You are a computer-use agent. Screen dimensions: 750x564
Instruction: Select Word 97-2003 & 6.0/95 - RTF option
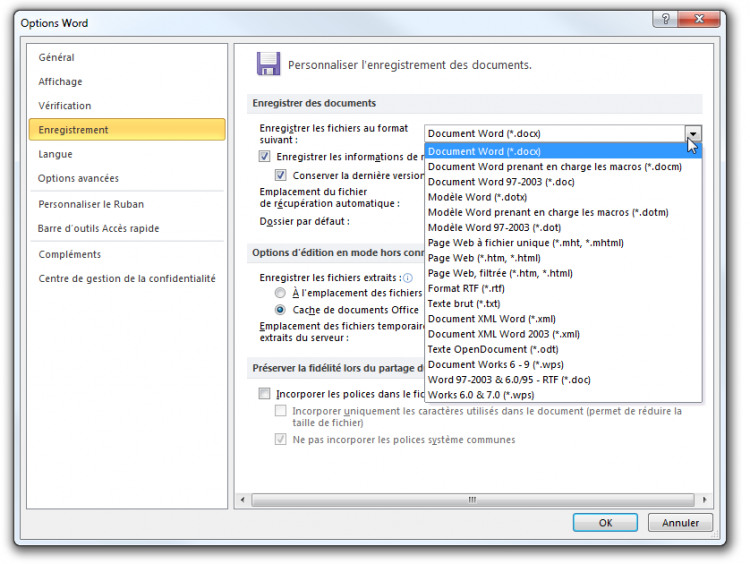click(x=563, y=380)
